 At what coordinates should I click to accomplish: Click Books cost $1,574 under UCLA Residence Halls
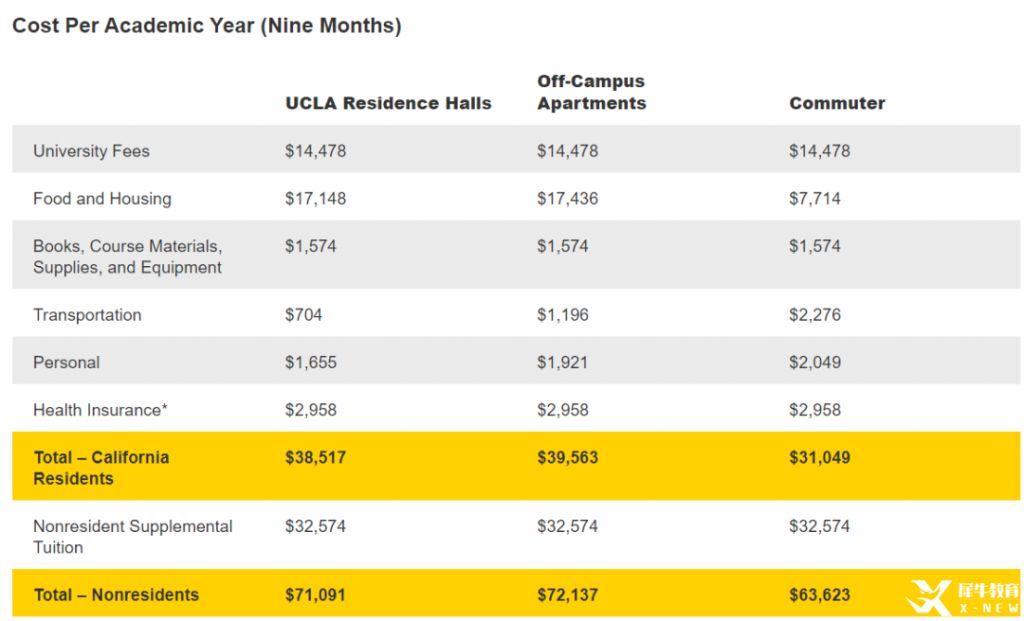coord(310,246)
